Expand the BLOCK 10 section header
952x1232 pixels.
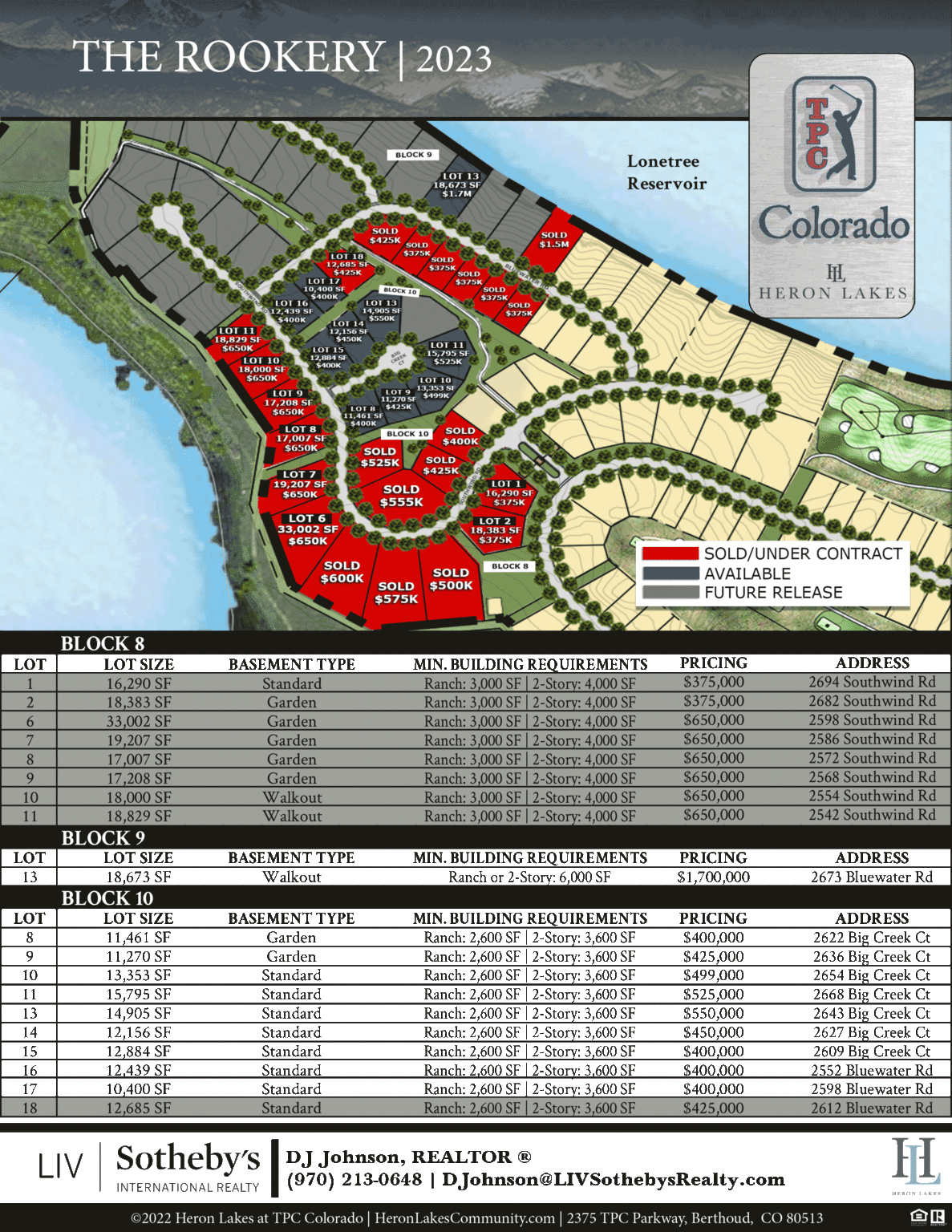(108, 898)
